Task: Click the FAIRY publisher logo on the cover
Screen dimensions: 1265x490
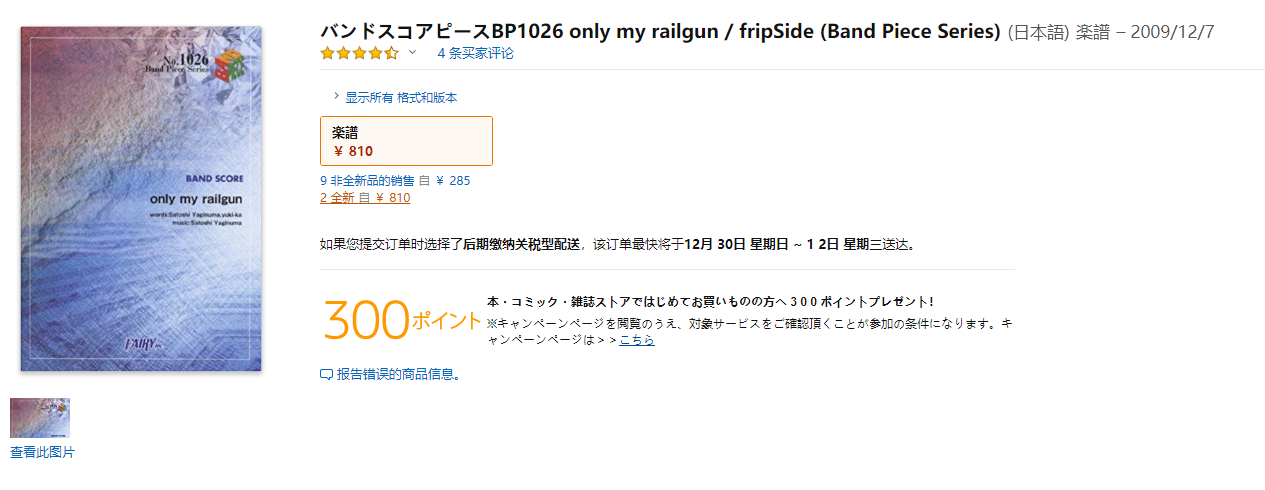Action: point(140,345)
